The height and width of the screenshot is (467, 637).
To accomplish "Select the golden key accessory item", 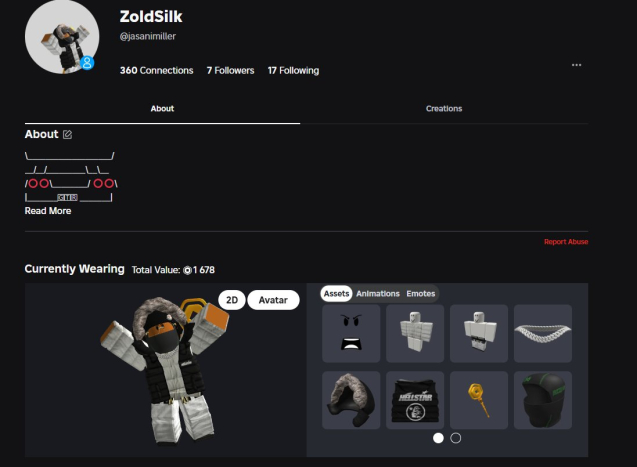I will click(479, 400).
